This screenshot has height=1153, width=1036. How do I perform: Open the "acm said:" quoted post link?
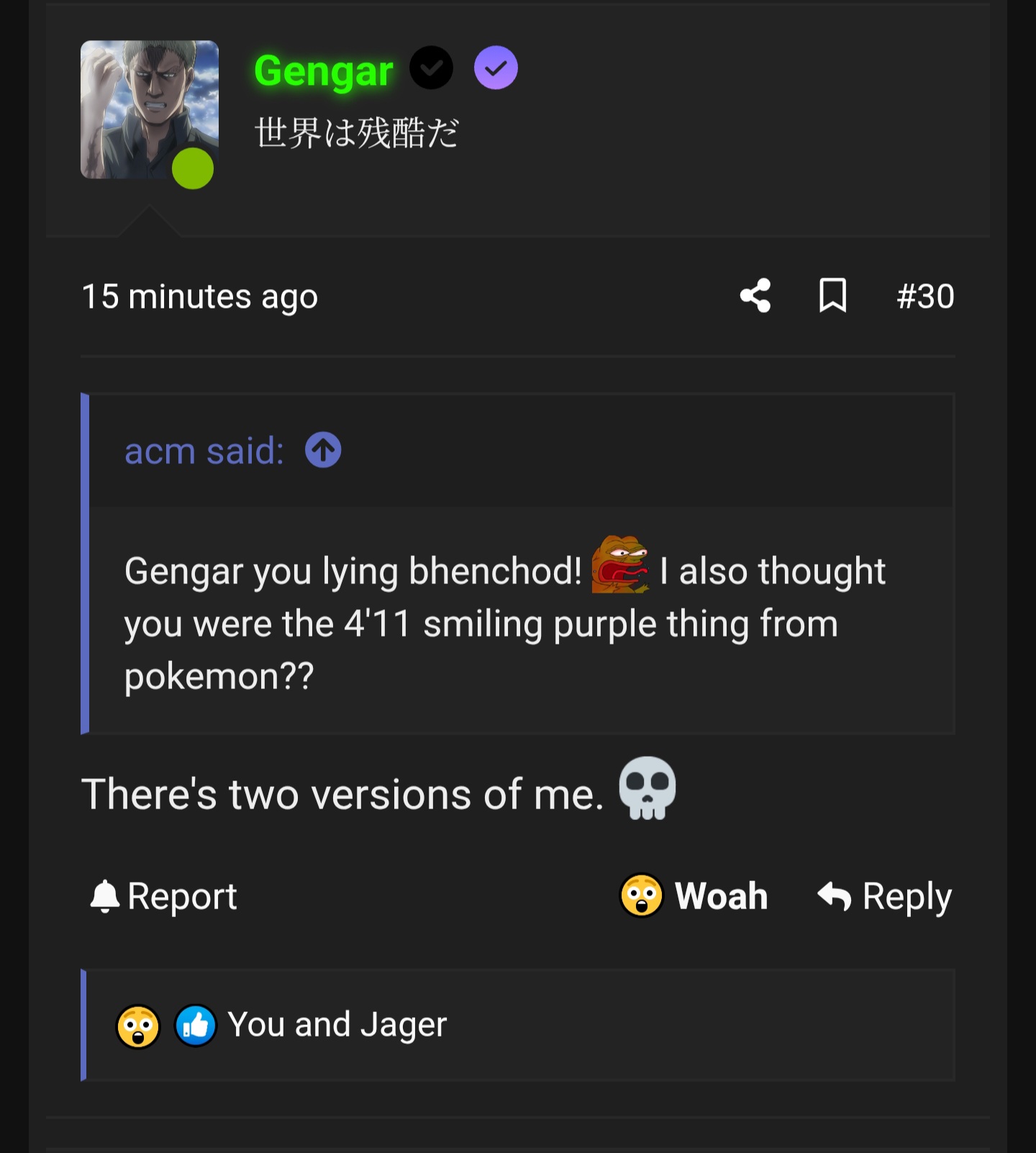[x=204, y=451]
